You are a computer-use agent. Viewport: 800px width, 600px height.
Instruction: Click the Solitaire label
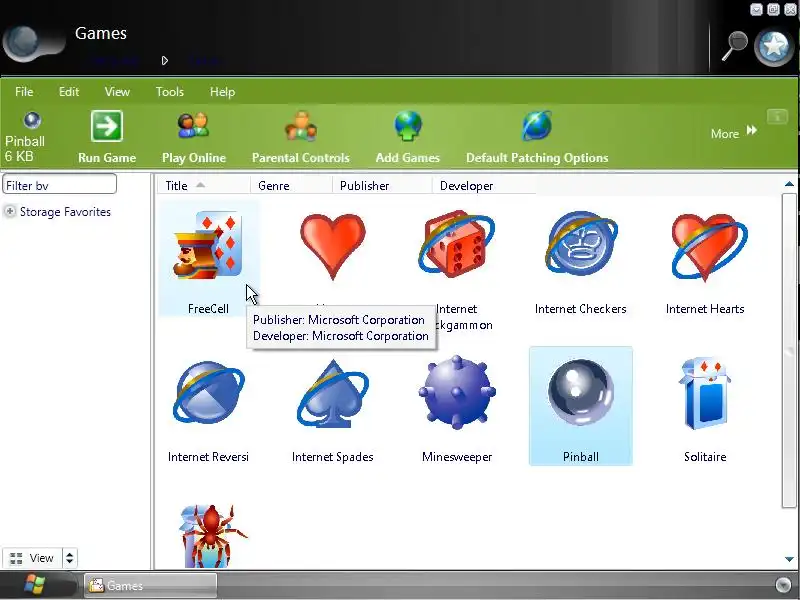tap(705, 457)
